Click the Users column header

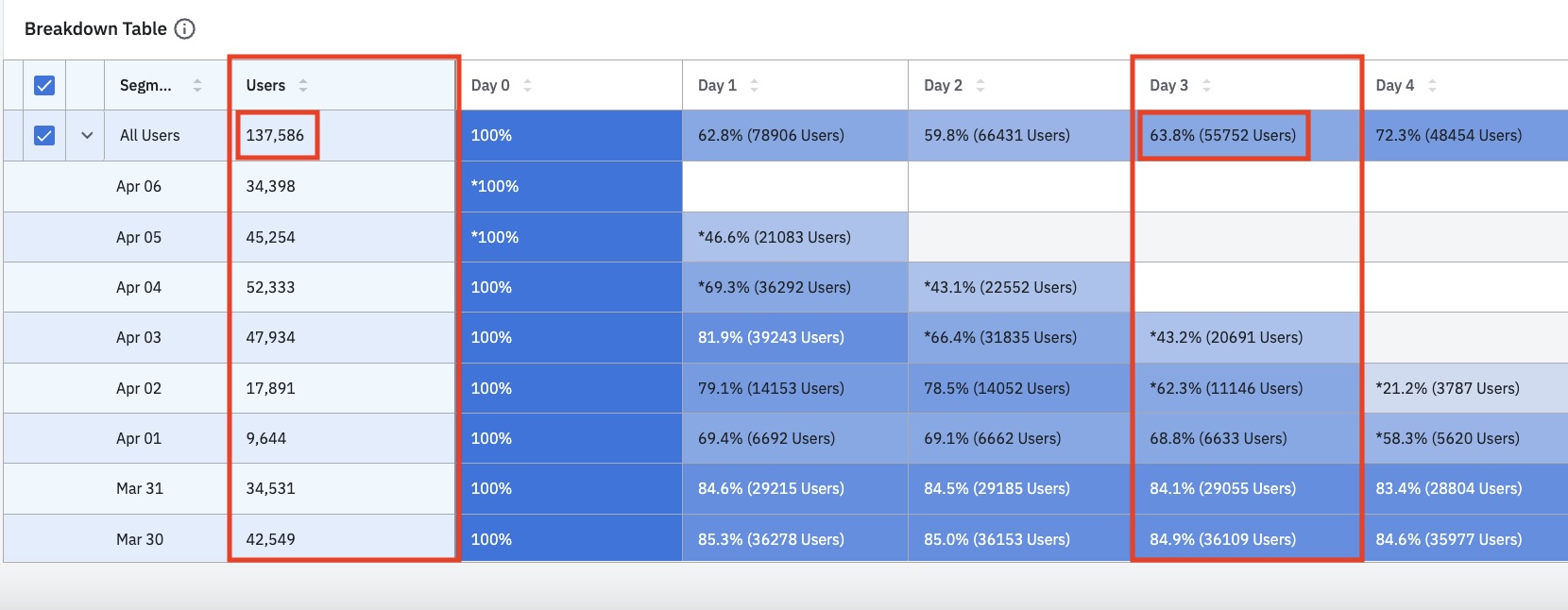coord(265,86)
